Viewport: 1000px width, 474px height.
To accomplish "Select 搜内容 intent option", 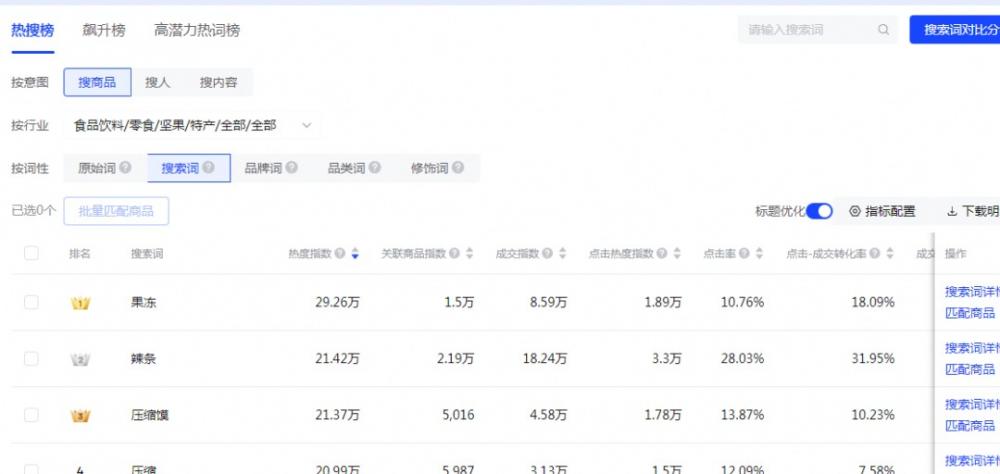I will tap(218, 82).
